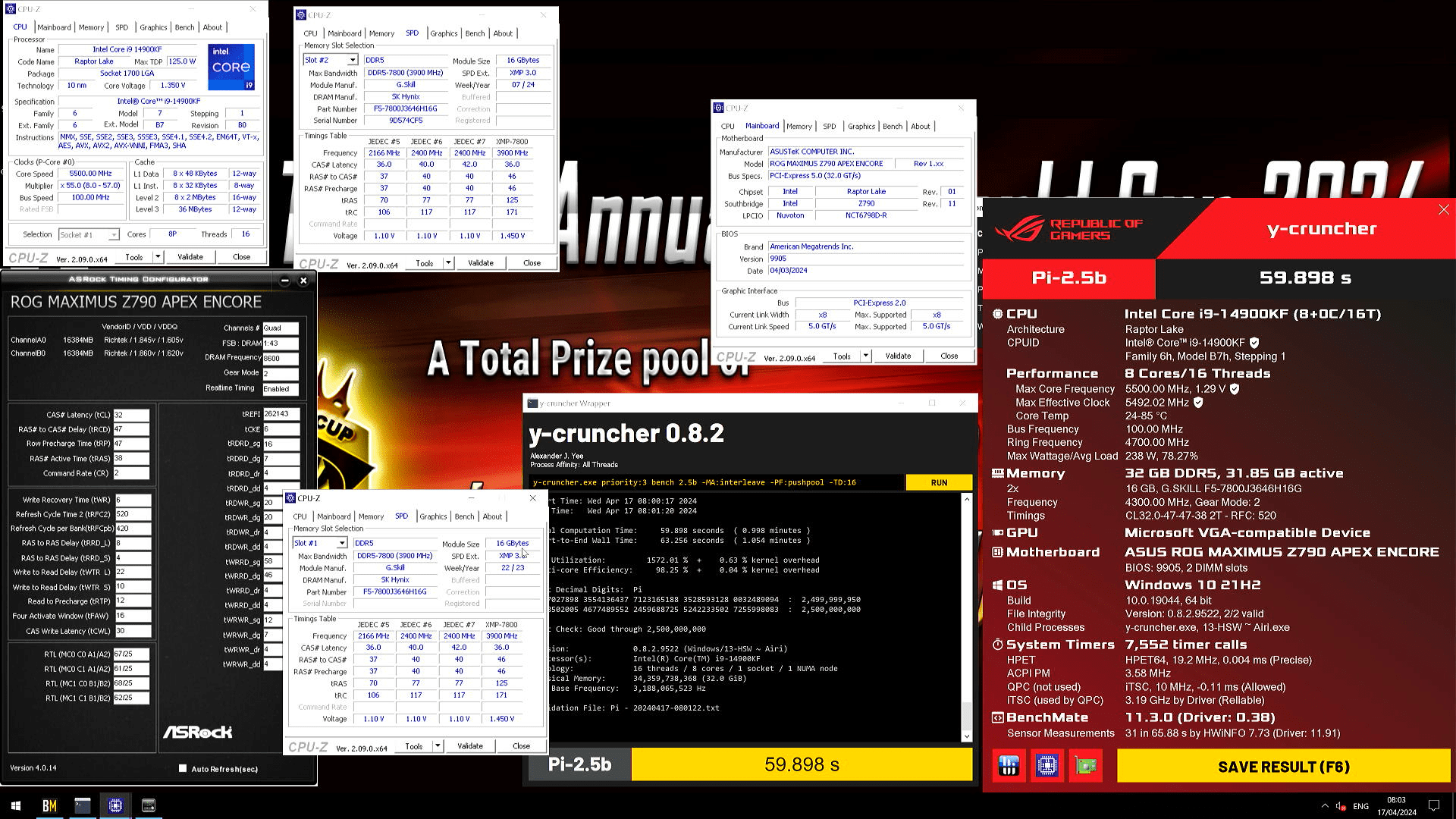Image resolution: width=1456 pixels, height=819 pixels.
Task: Show hidden system tray icons
Action: 1325,805
